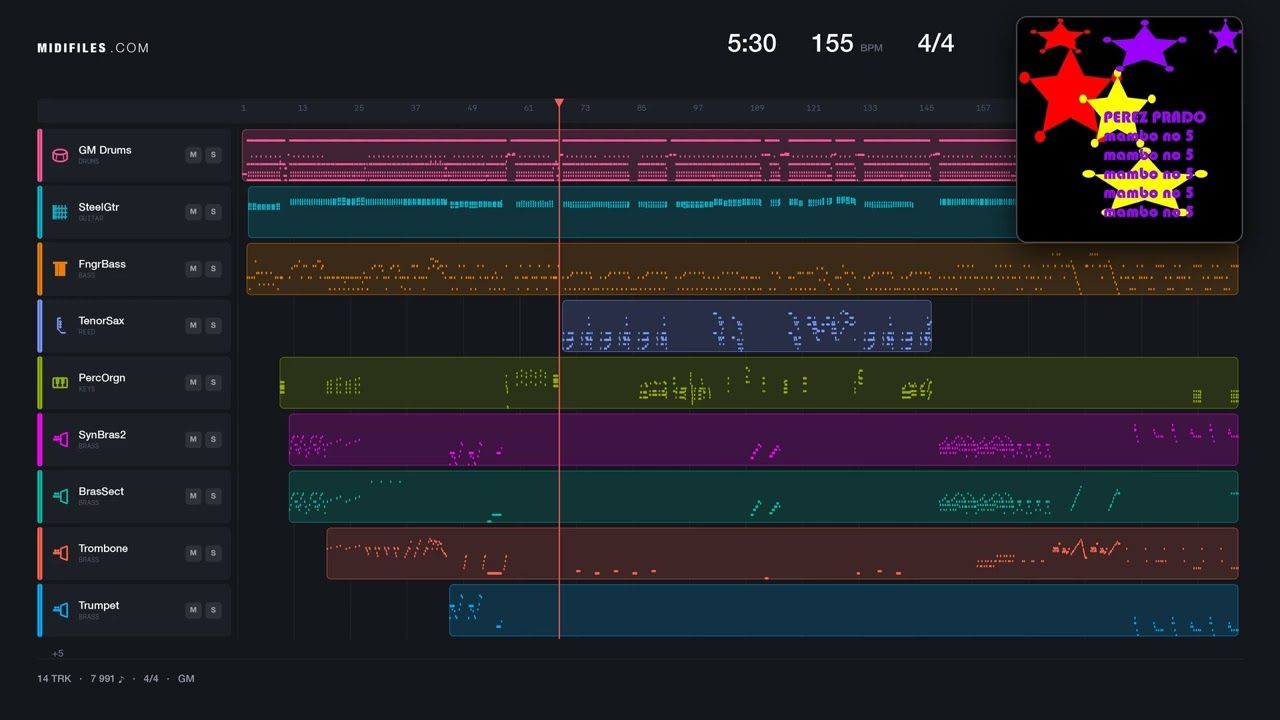Click the 4/4 time signature in header

936,43
